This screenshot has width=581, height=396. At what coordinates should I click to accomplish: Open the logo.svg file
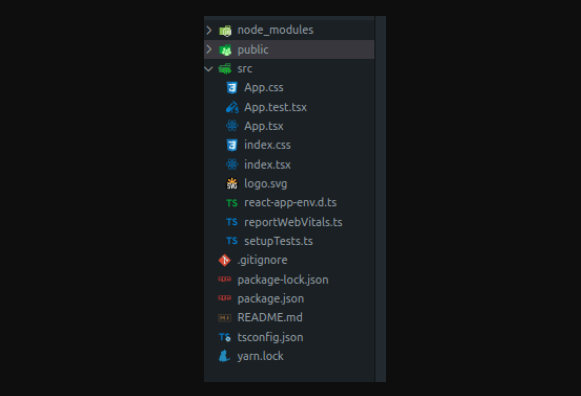pyautogui.click(x=265, y=184)
